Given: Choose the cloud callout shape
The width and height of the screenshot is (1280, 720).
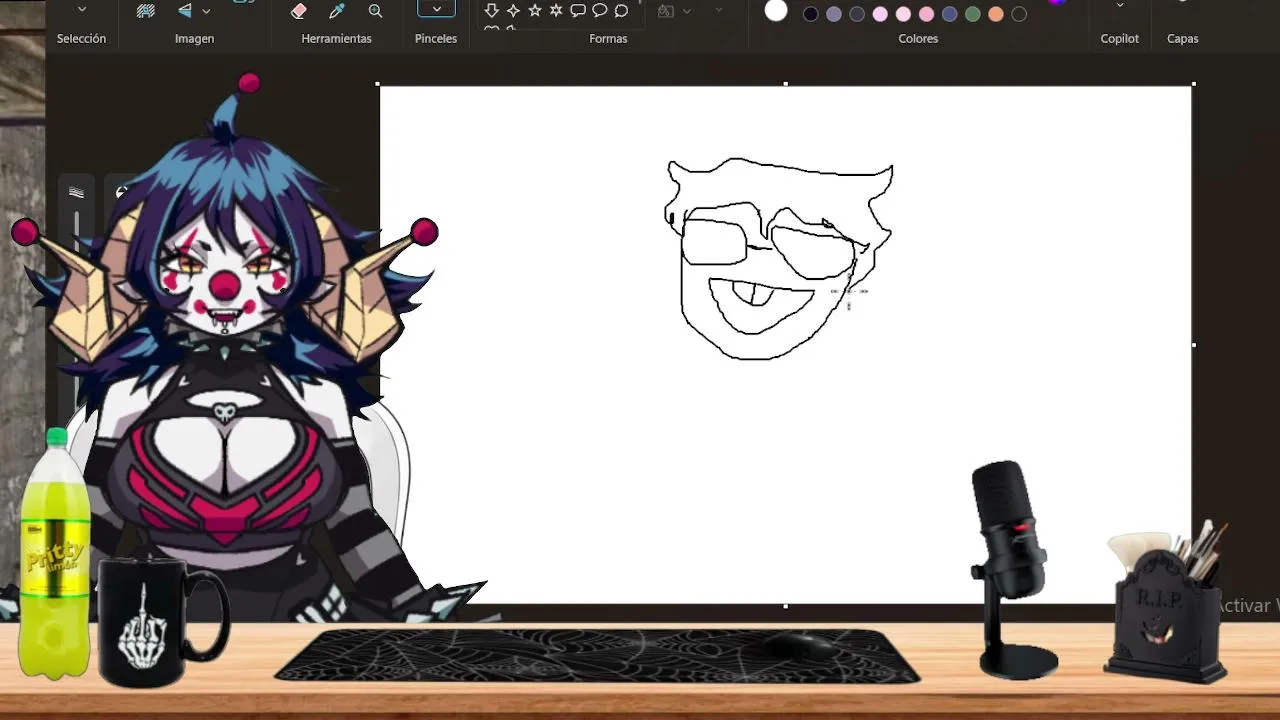Looking at the screenshot, I should (x=621, y=10).
